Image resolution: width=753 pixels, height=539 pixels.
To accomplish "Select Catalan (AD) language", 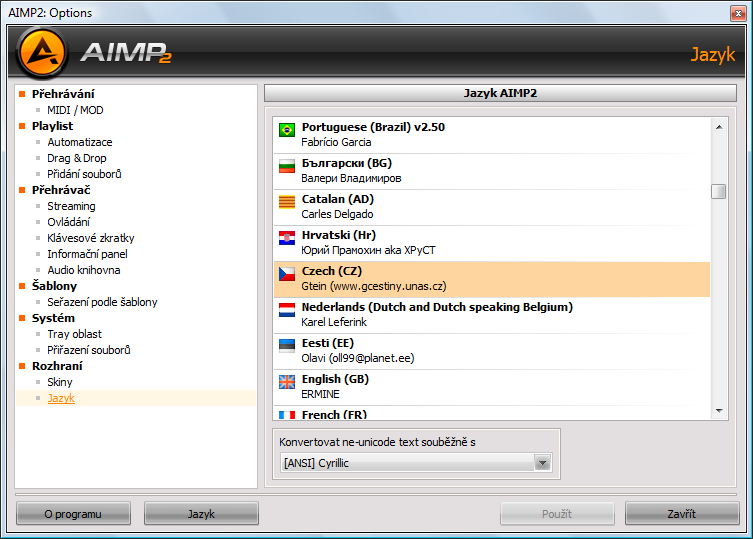I will click(492, 207).
